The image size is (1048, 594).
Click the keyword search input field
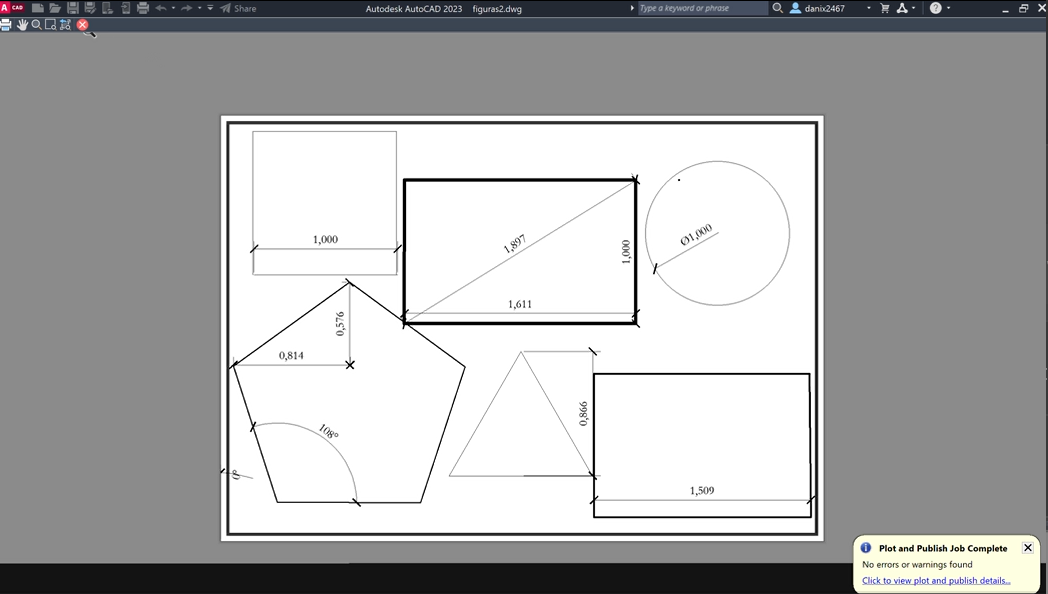[702, 8]
